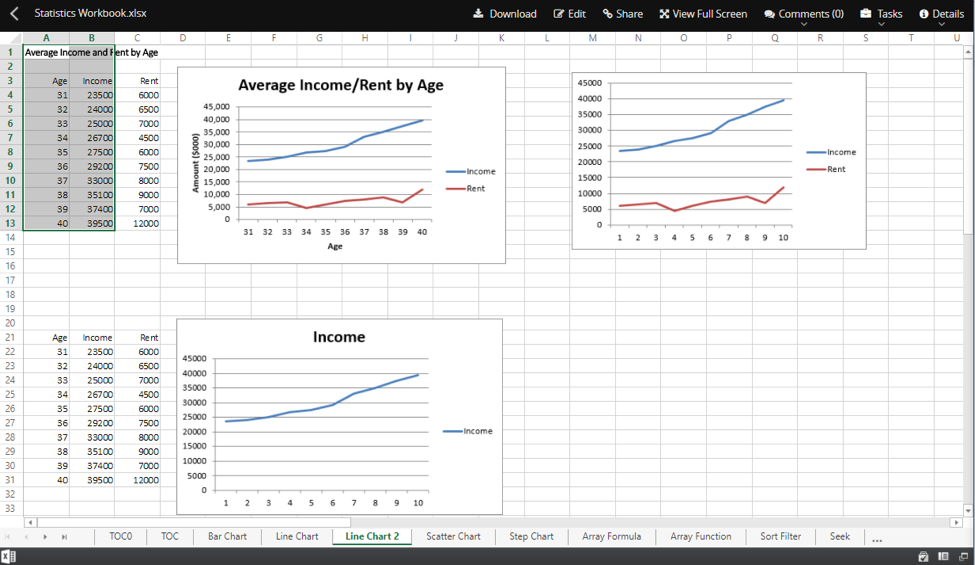Click Income legend entry in right chart
The height and width of the screenshot is (565, 975).
831,152
